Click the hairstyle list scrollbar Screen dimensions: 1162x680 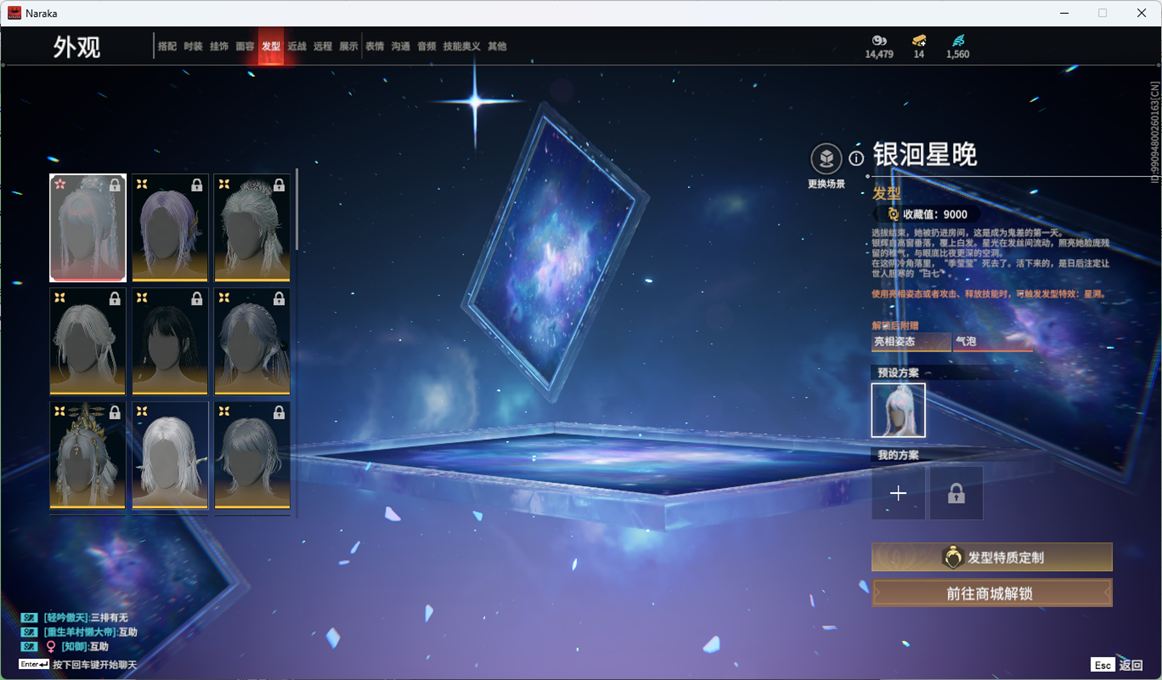[296, 210]
